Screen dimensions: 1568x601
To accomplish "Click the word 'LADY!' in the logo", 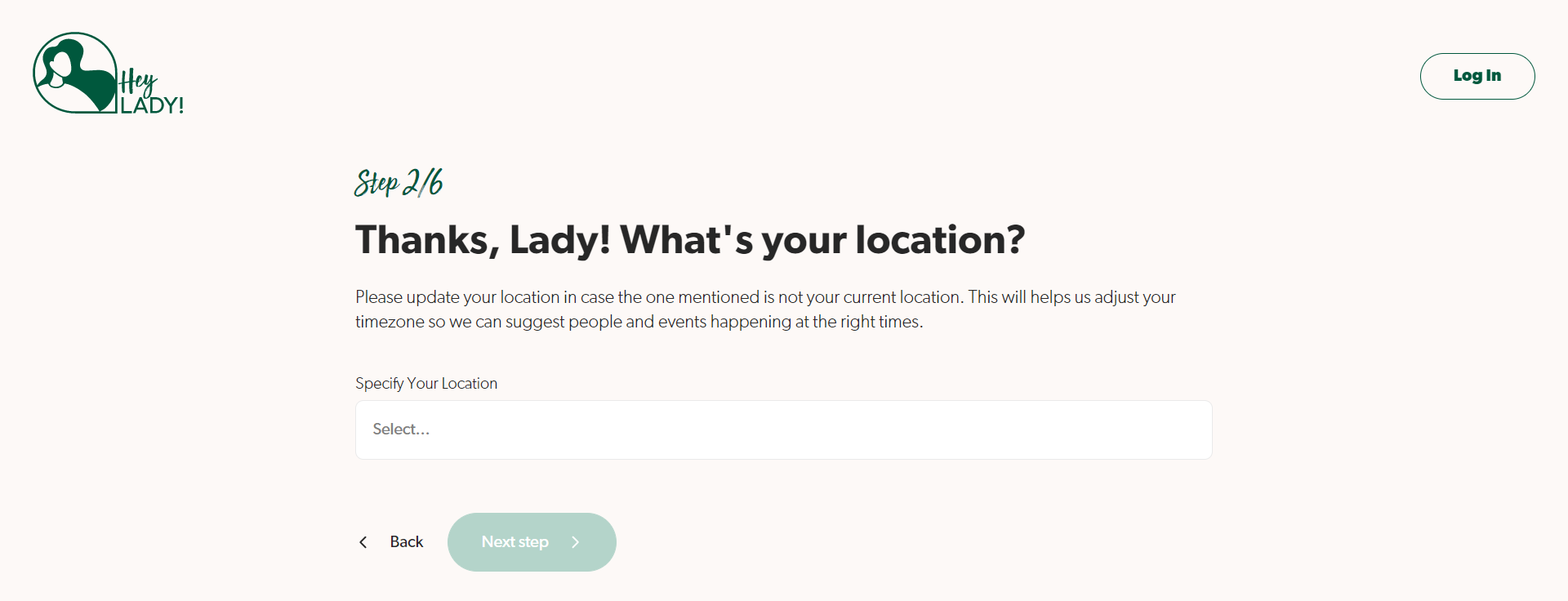I will point(152,105).
